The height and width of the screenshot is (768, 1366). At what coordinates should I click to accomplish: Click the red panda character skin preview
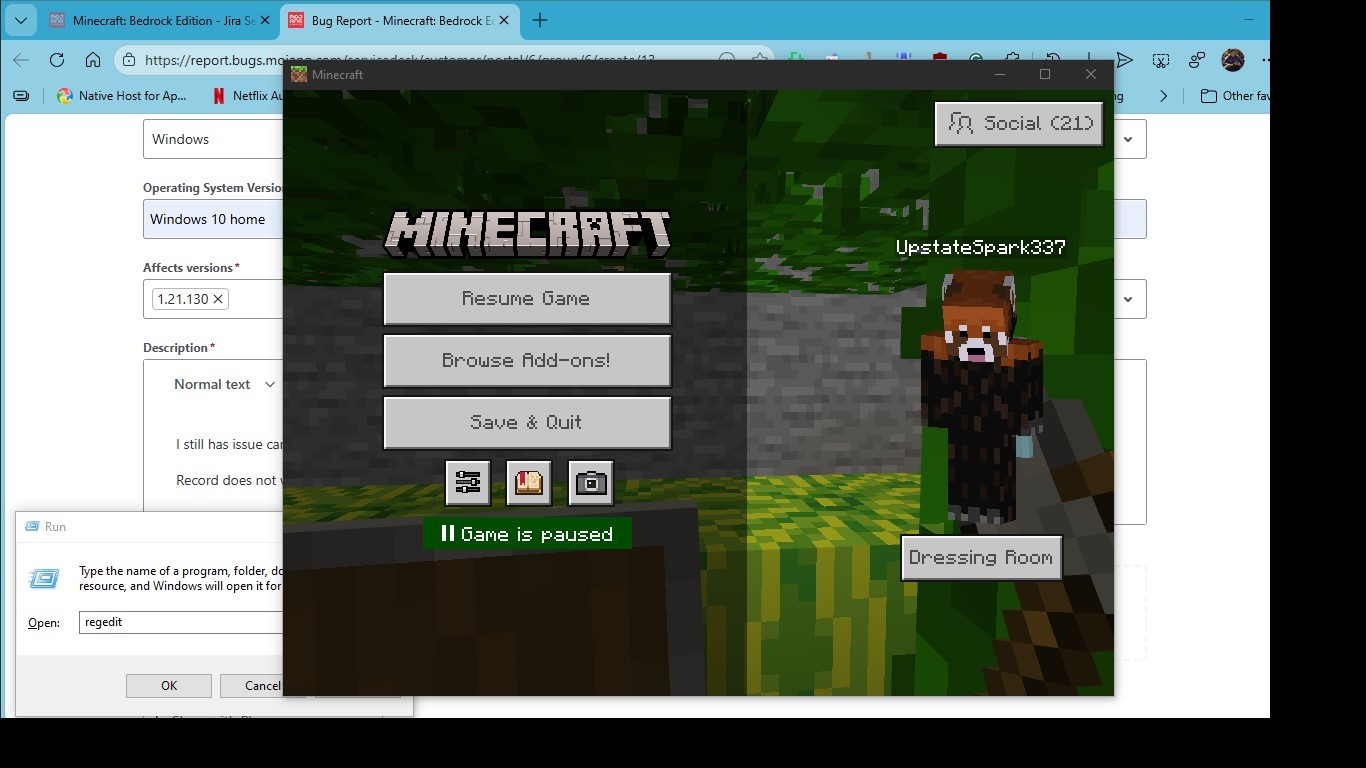981,398
